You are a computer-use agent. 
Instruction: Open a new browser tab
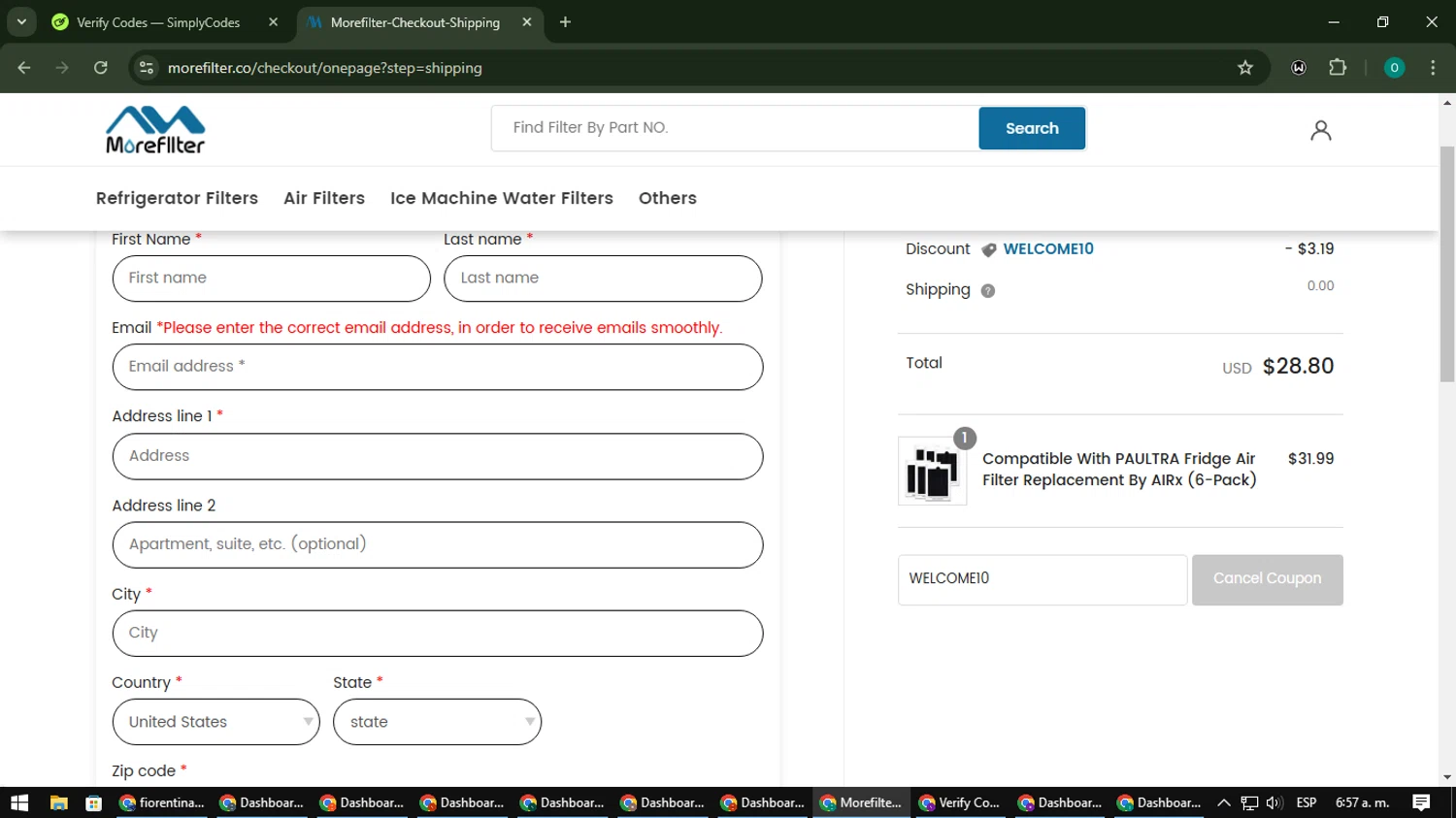tap(565, 21)
